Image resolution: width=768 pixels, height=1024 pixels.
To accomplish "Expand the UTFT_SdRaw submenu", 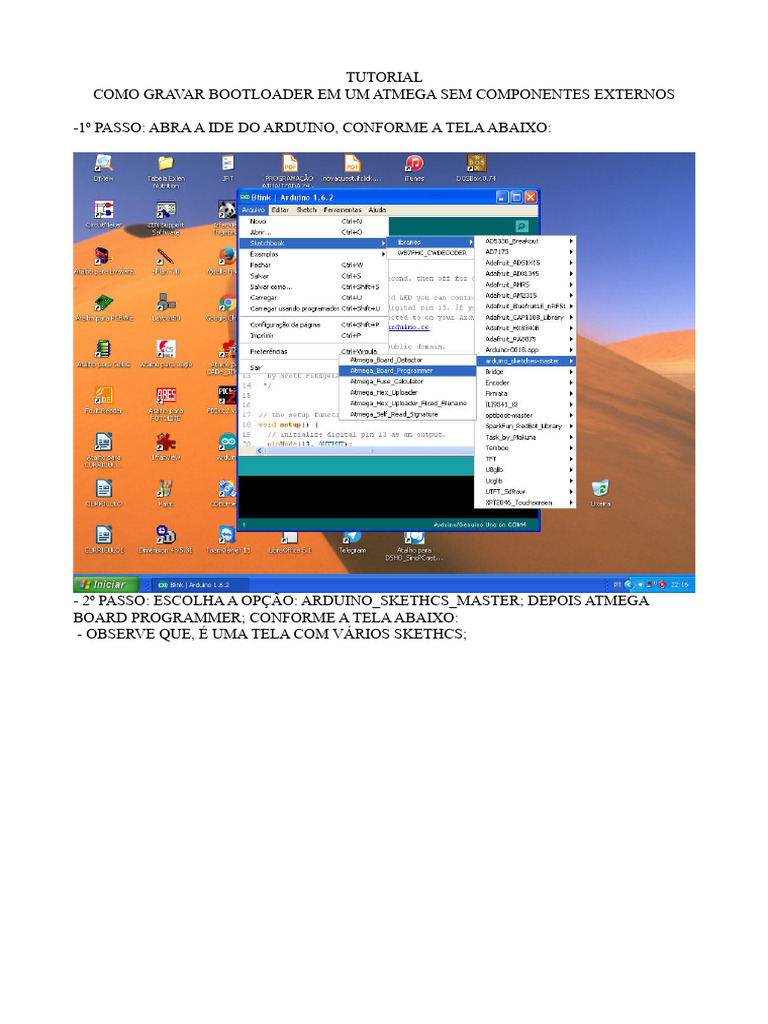I will coord(526,492).
